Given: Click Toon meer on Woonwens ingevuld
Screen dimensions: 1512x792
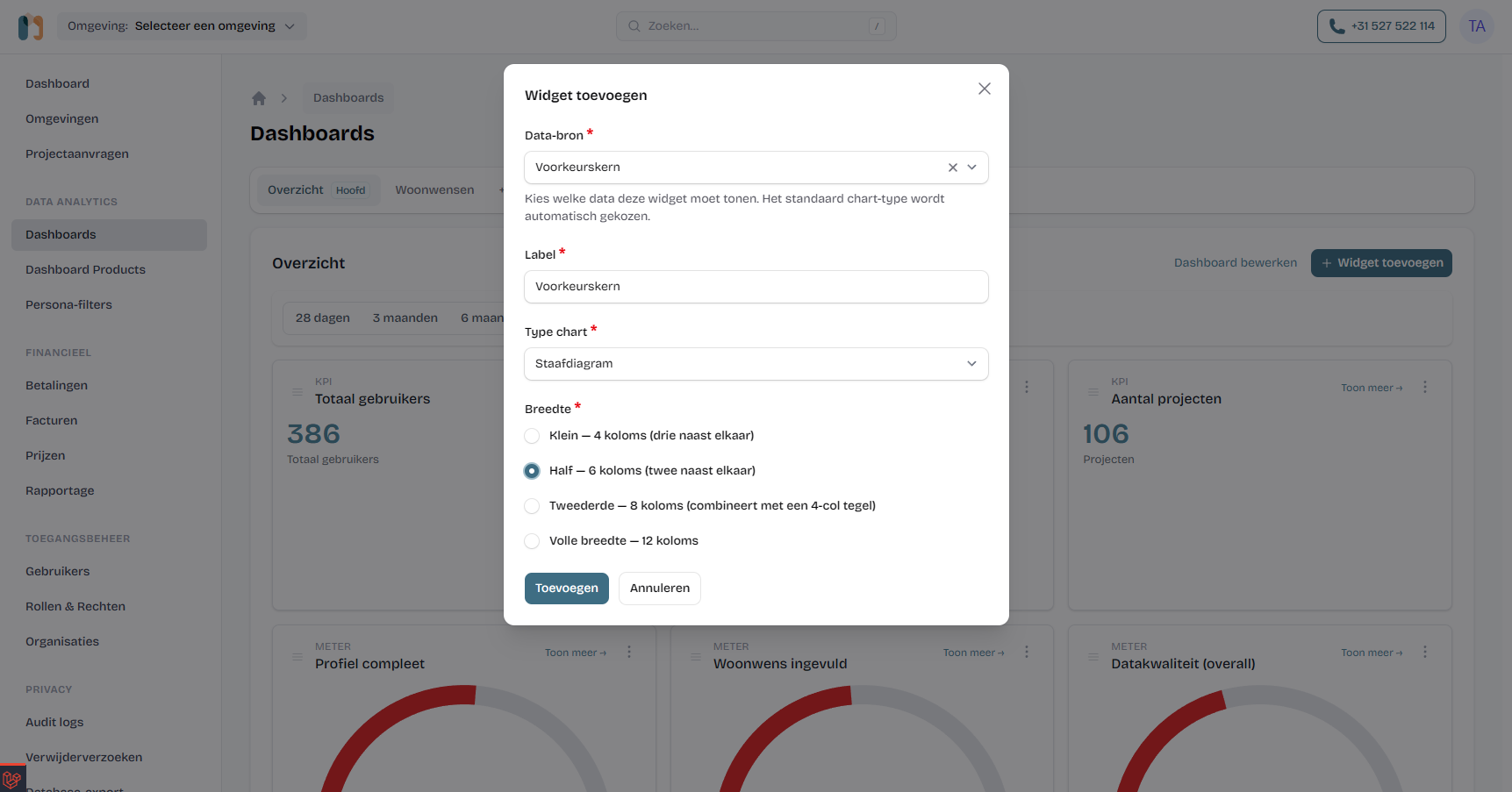Looking at the screenshot, I should tap(974, 653).
